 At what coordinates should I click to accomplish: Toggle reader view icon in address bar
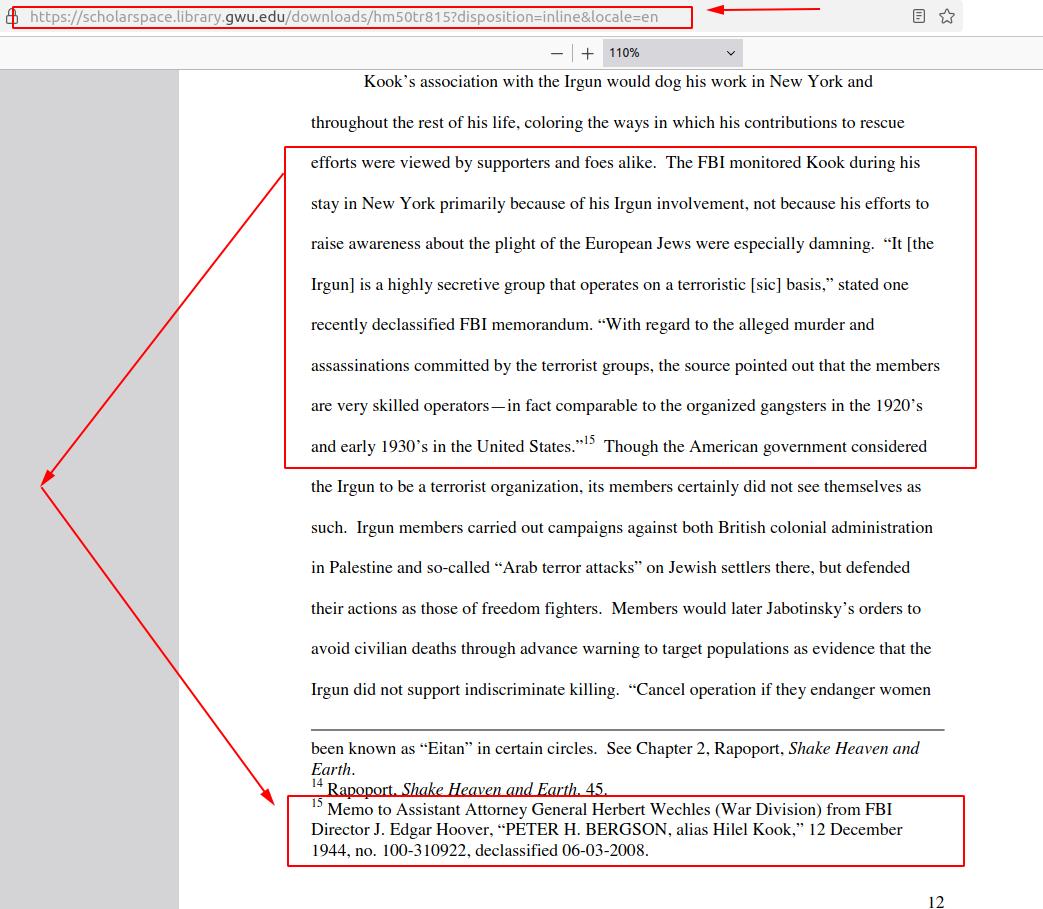click(x=919, y=17)
